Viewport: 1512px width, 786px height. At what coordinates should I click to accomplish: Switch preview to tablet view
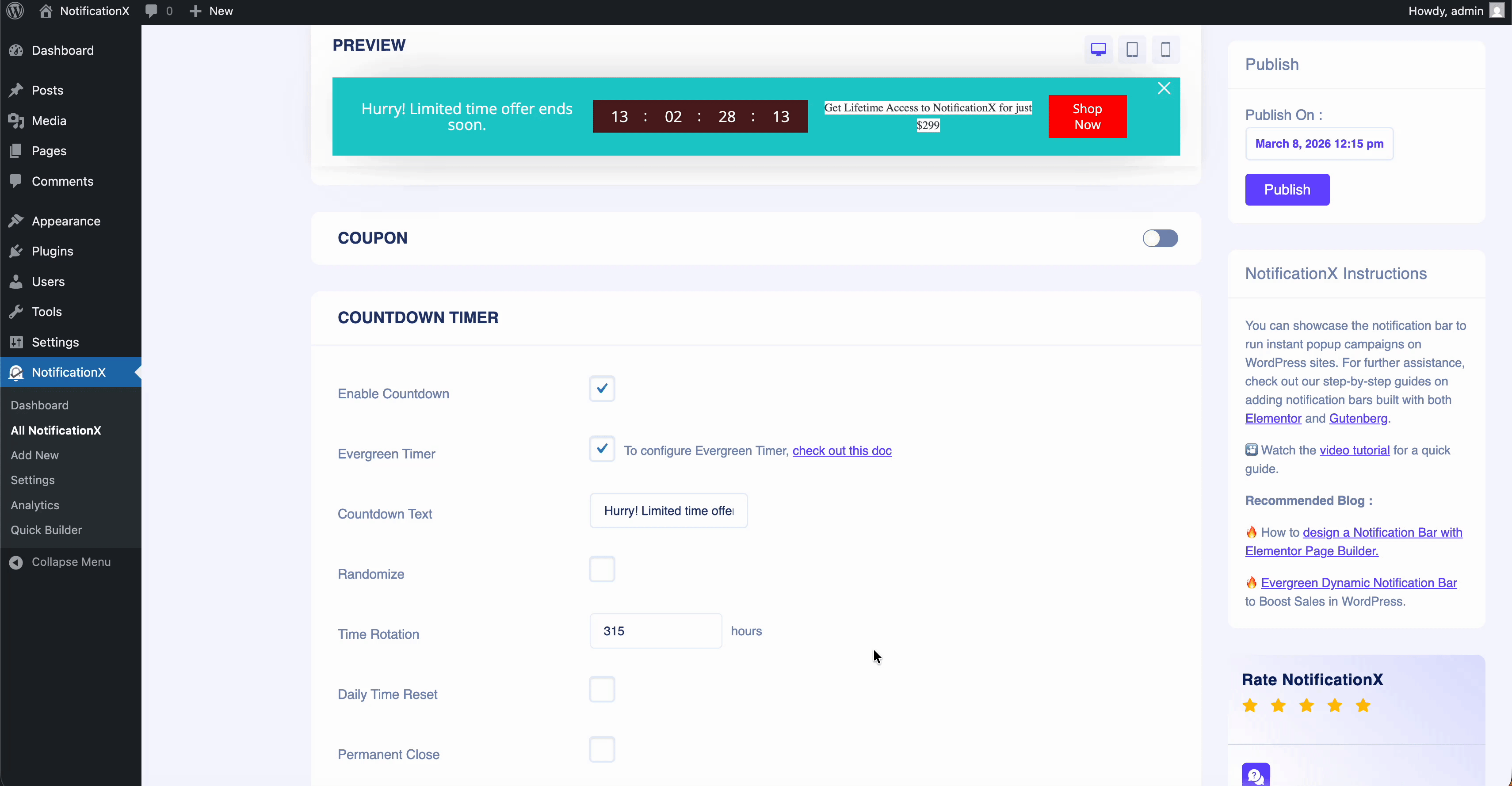1132,50
